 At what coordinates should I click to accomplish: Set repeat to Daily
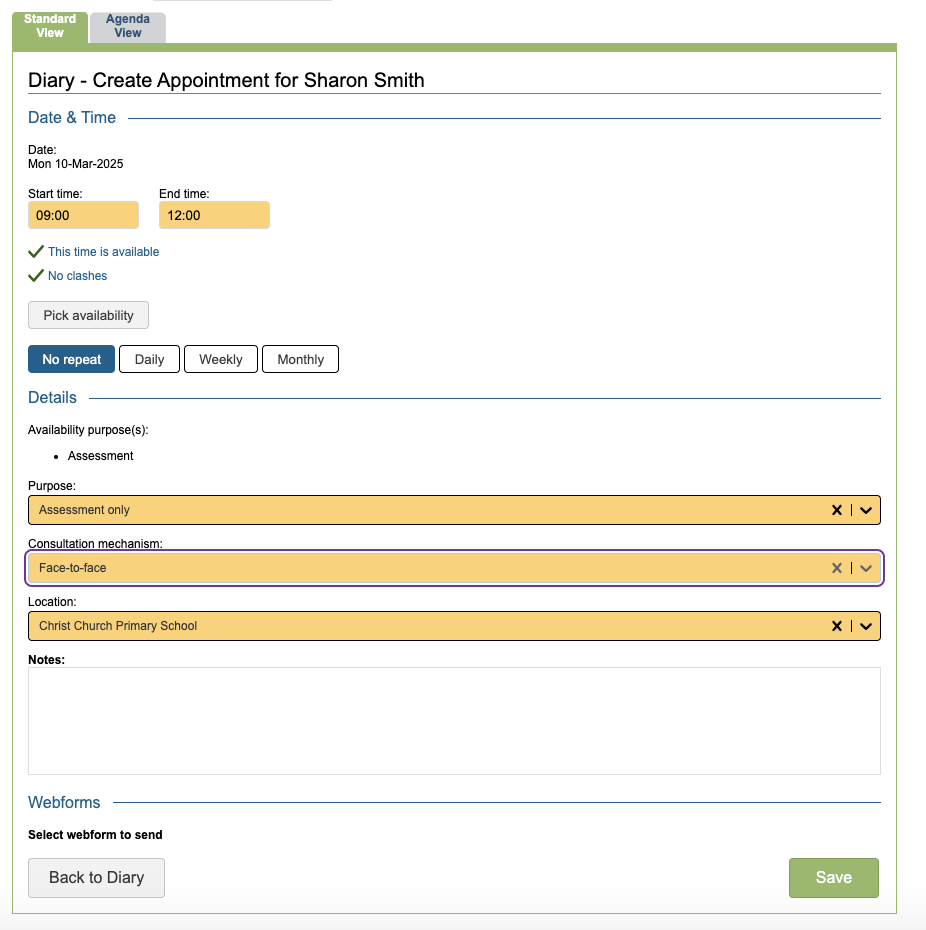pos(149,359)
